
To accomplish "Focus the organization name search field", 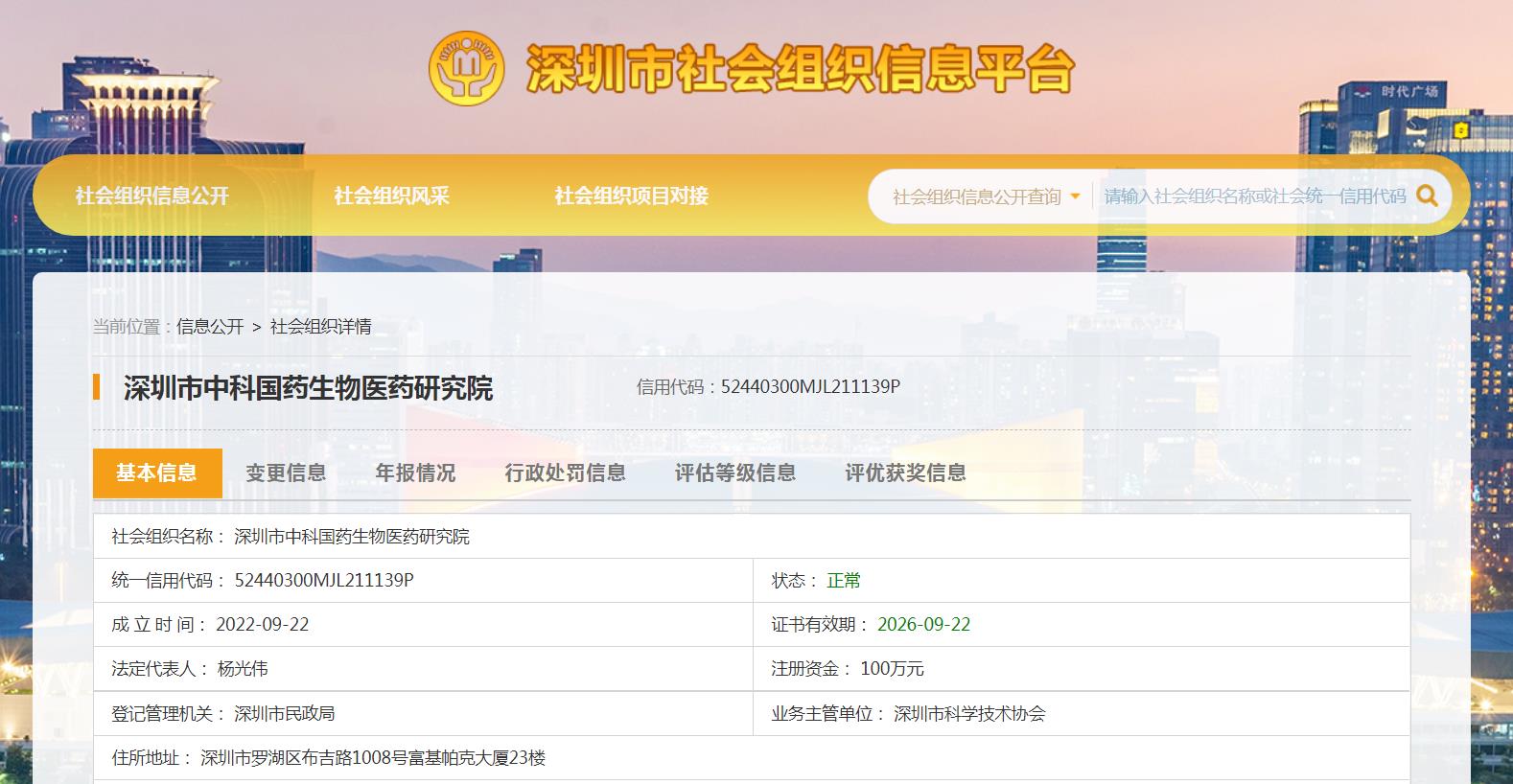I will click(1254, 196).
